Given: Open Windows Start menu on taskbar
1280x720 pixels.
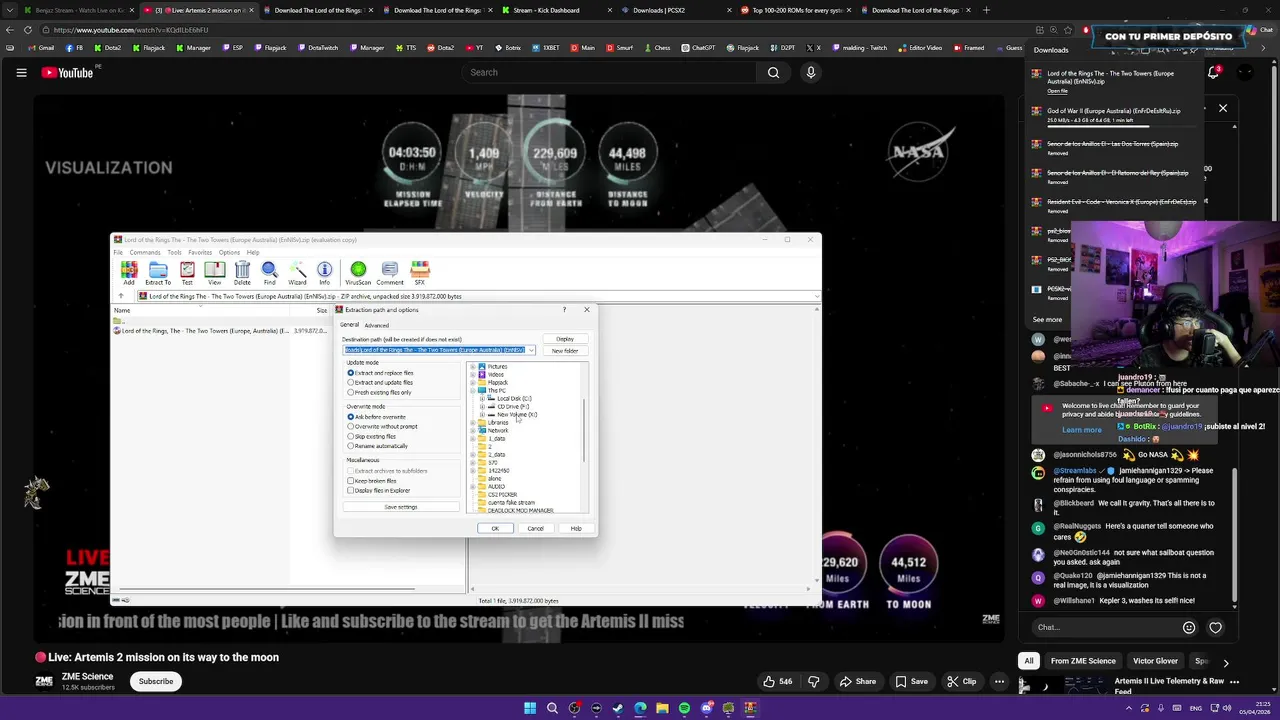Looking at the screenshot, I should (x=530, y=708).
